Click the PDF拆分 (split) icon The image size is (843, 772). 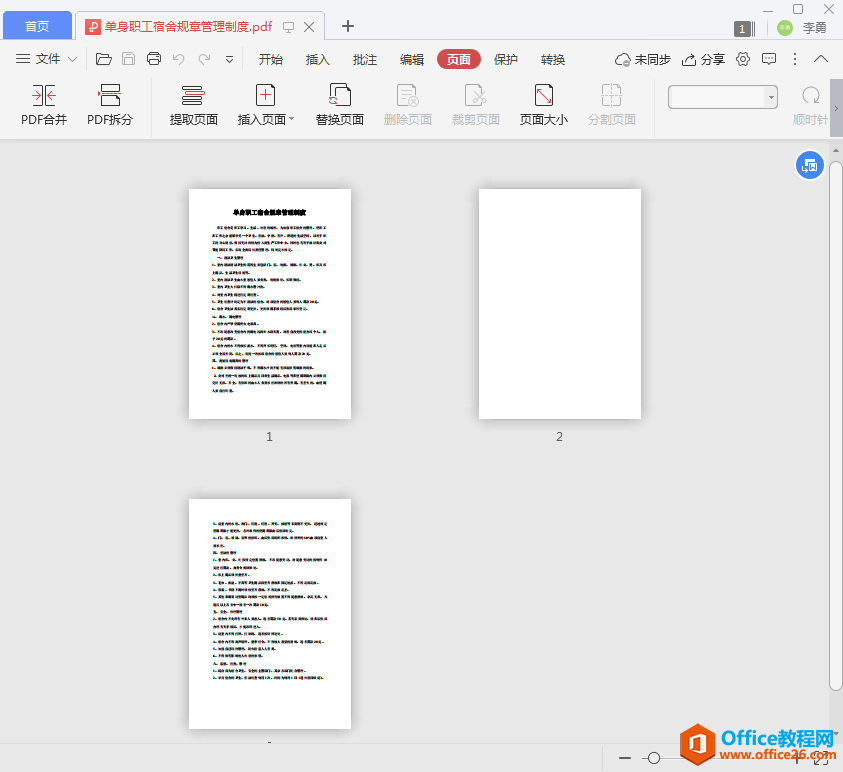tap(110, 96)
